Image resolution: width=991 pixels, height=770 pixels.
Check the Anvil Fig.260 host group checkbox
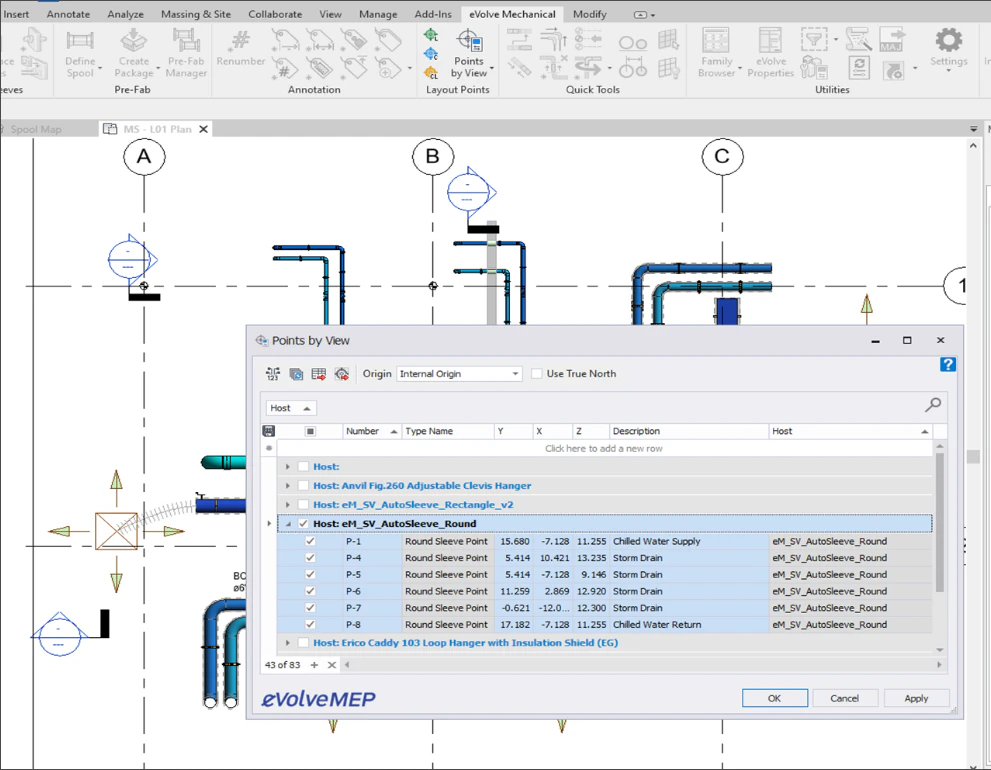coord(303,486)
